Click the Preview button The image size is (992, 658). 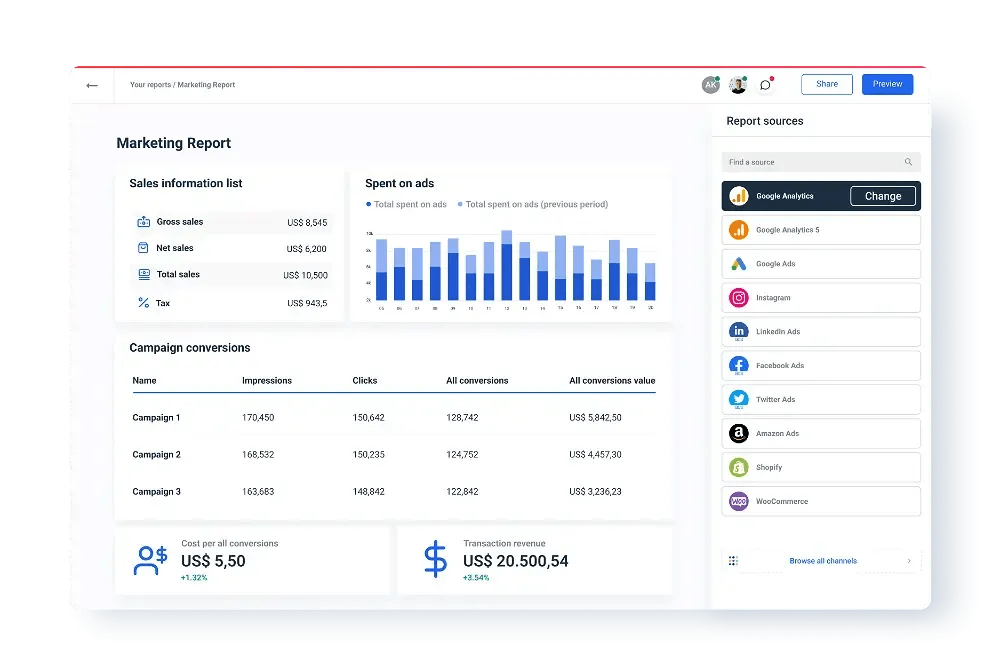tap(887, 84)
